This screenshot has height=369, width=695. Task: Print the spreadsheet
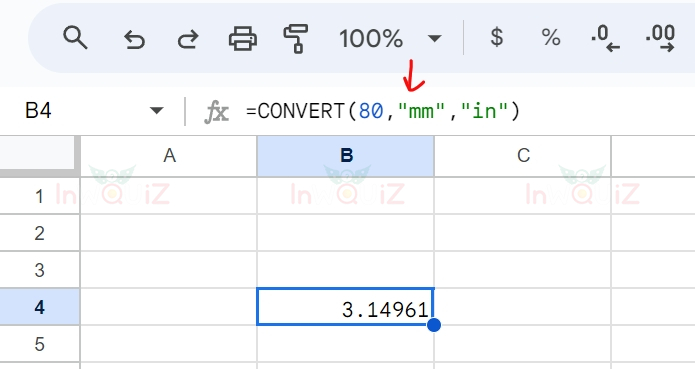coord(242,39)
